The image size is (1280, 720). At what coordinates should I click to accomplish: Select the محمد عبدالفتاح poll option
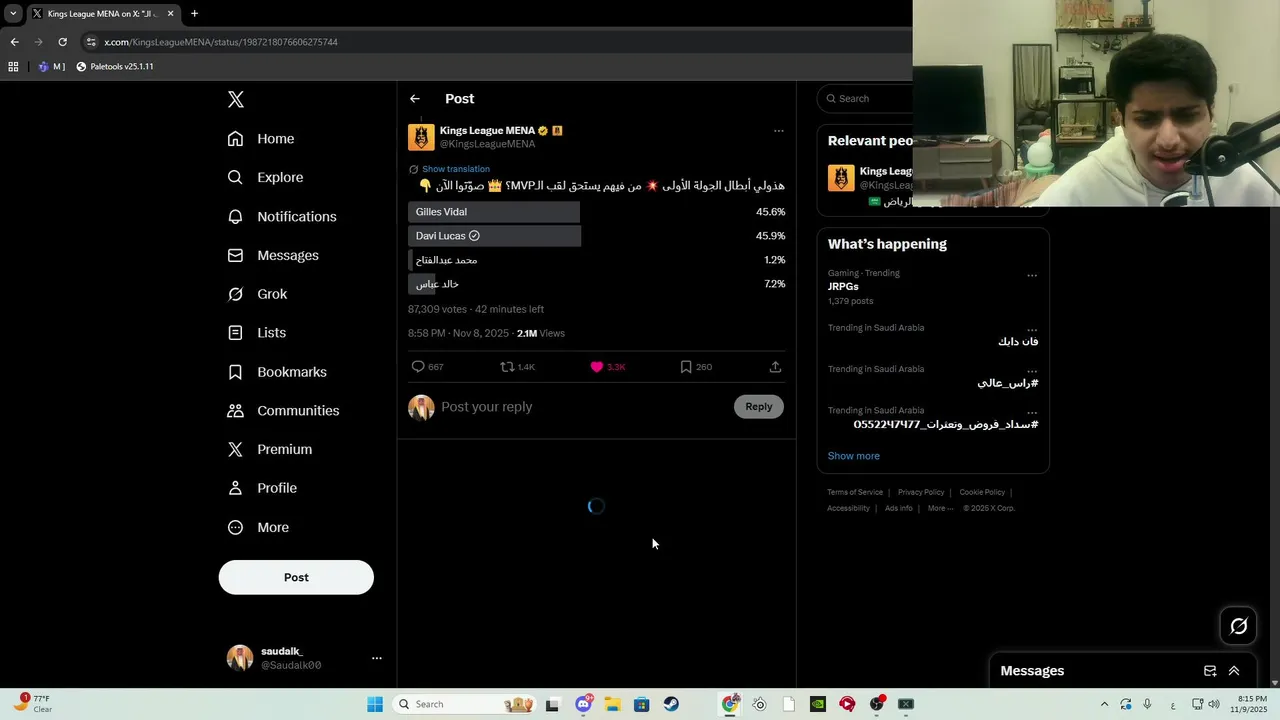tap(597, 260)
